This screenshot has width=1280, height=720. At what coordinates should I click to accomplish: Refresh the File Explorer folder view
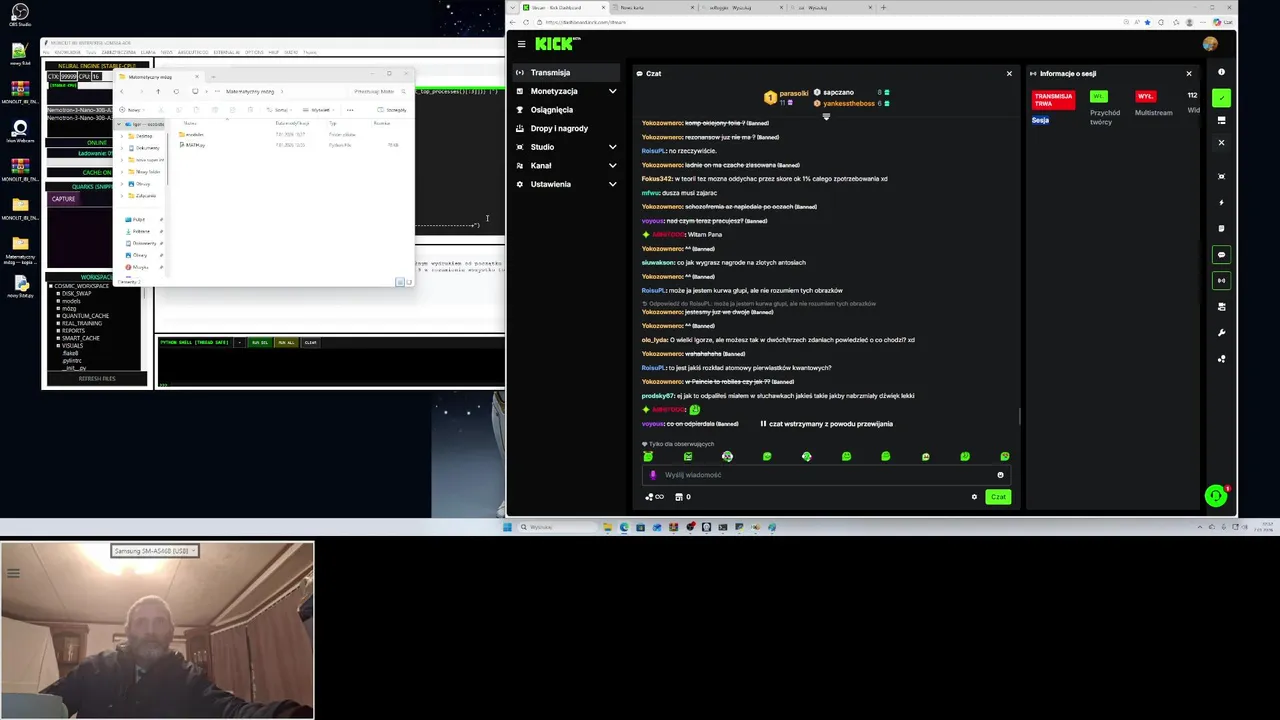[x=176, y=91]
